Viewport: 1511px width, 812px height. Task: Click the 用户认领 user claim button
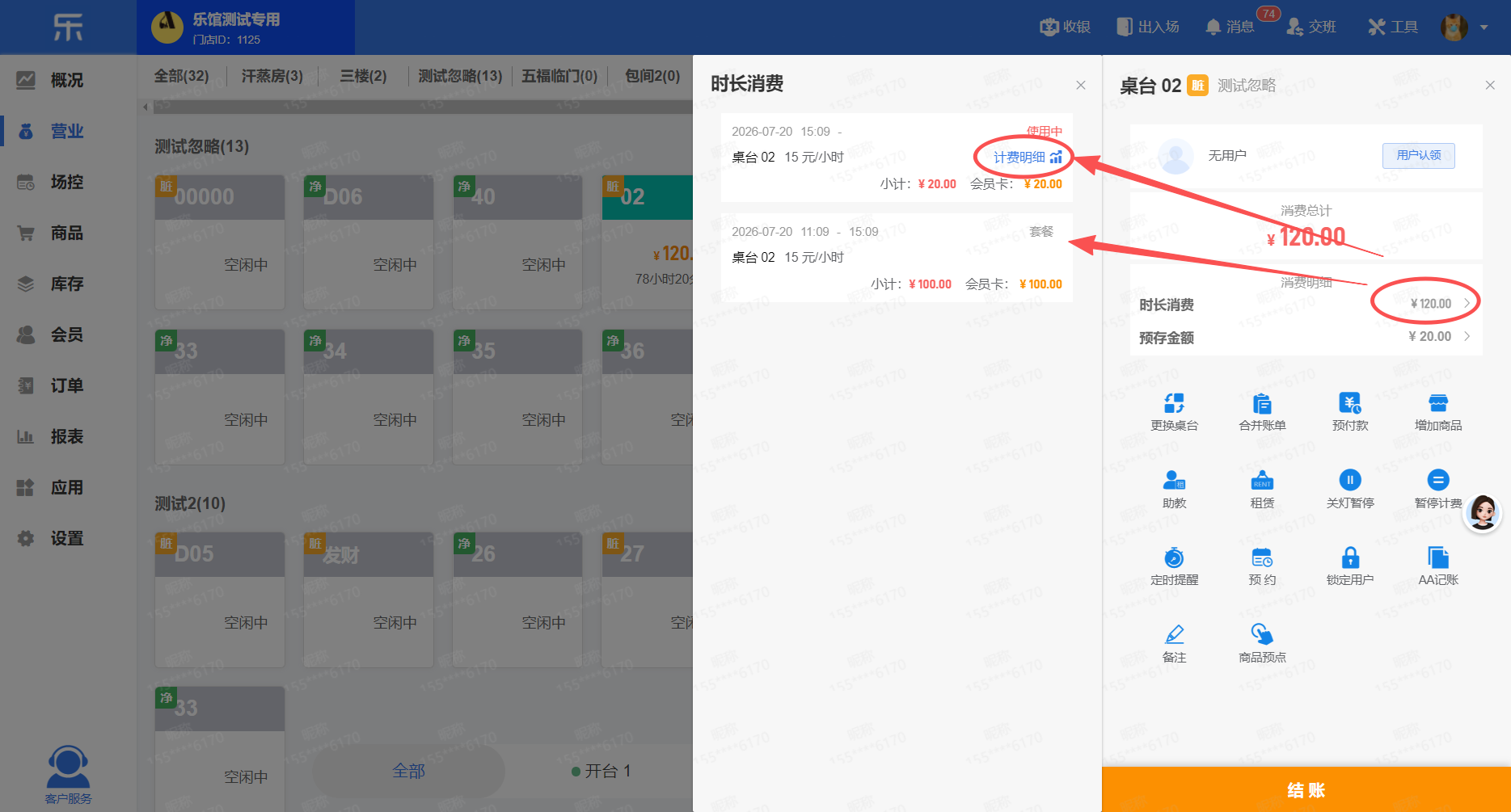point(1419,155)
